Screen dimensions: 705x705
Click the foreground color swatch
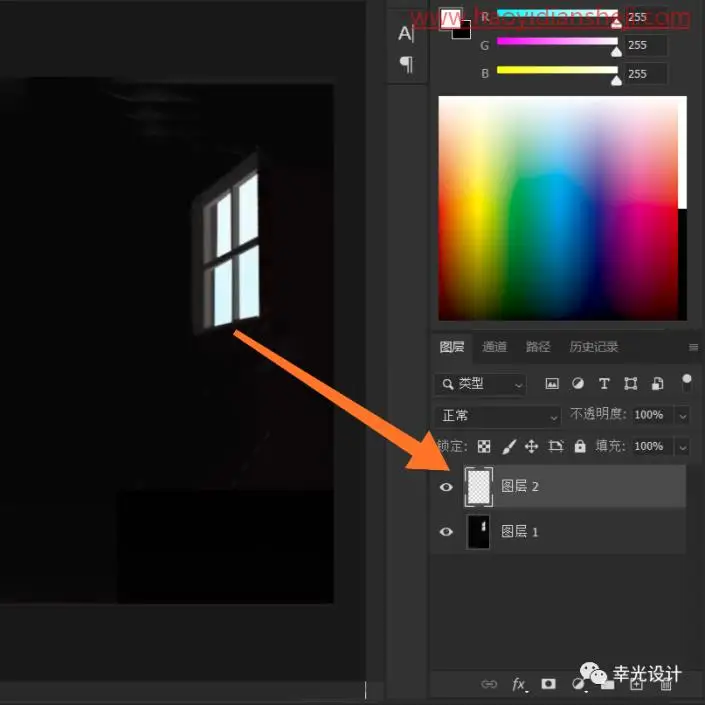[x=450, y=18]
